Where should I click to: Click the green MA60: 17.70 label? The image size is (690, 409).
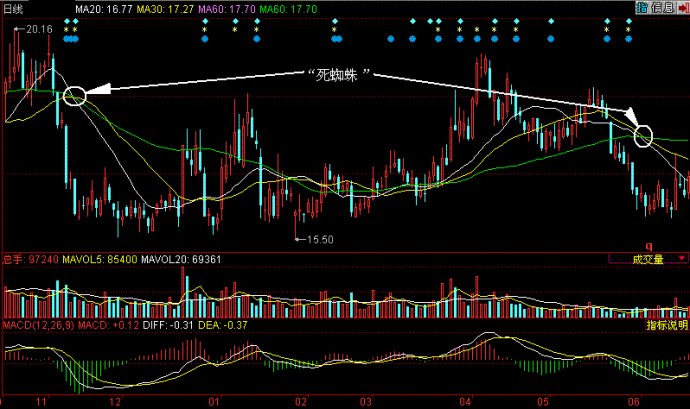coord(288,9)
